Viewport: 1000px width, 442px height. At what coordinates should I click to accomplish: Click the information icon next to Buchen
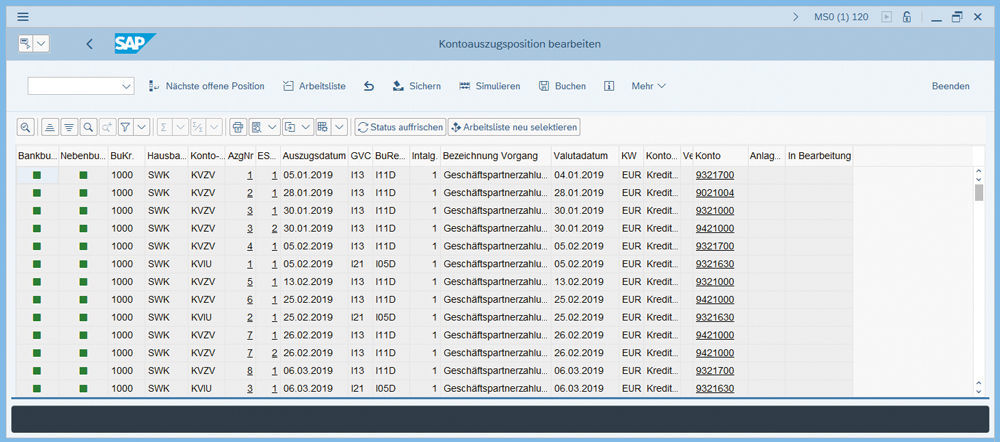(x=608, y=86)
